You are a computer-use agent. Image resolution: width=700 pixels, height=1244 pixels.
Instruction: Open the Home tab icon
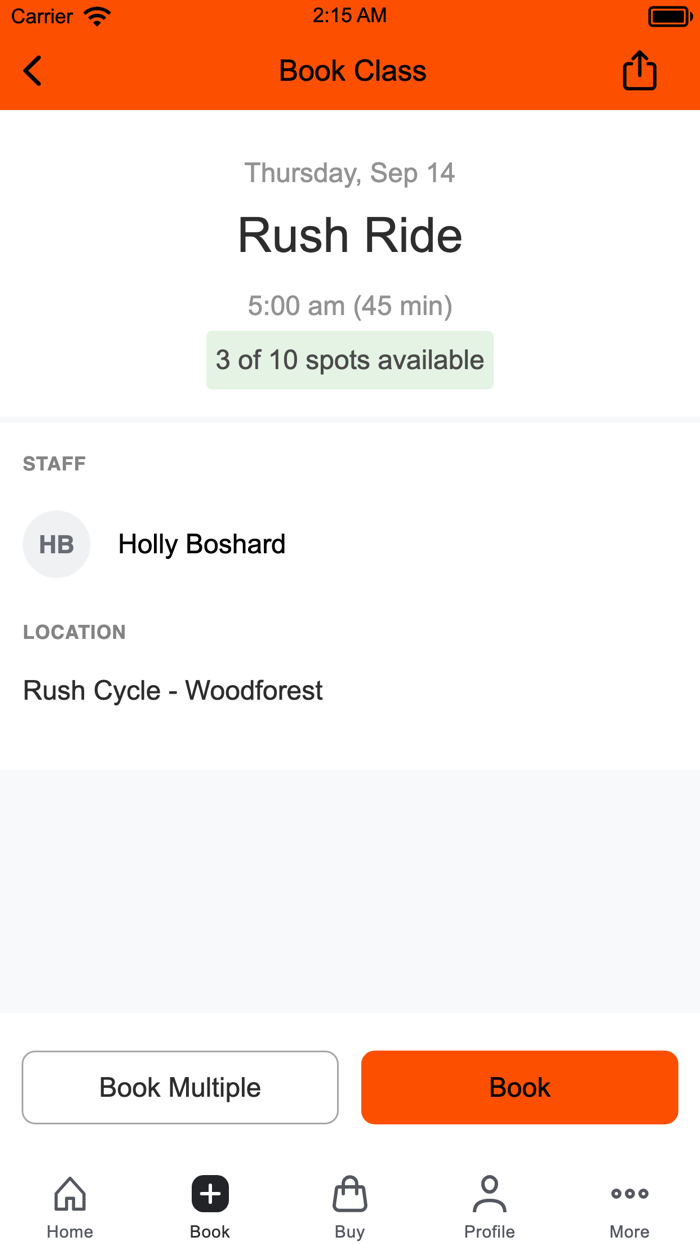coord(69,1192)
